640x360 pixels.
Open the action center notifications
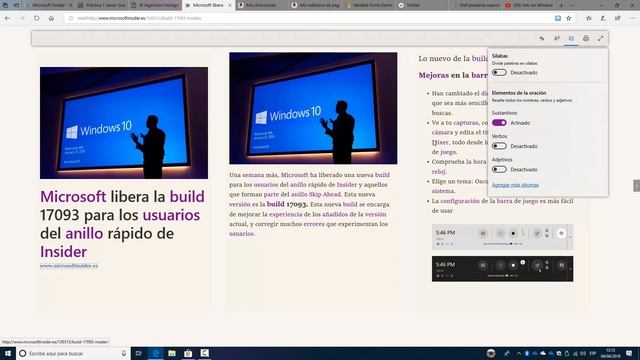point(629,353)
